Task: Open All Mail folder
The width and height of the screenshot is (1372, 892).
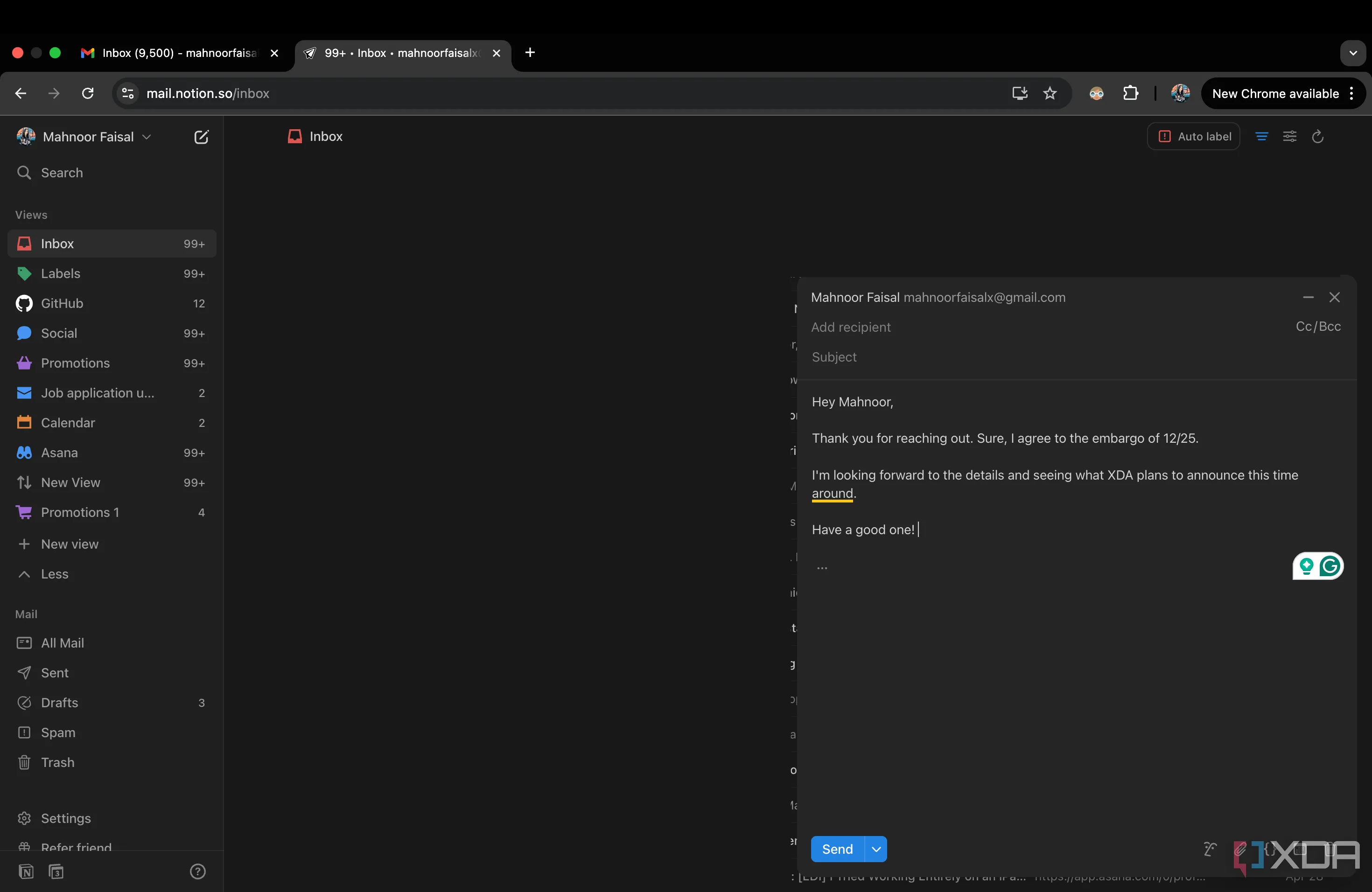Action: tap(112, 643)
